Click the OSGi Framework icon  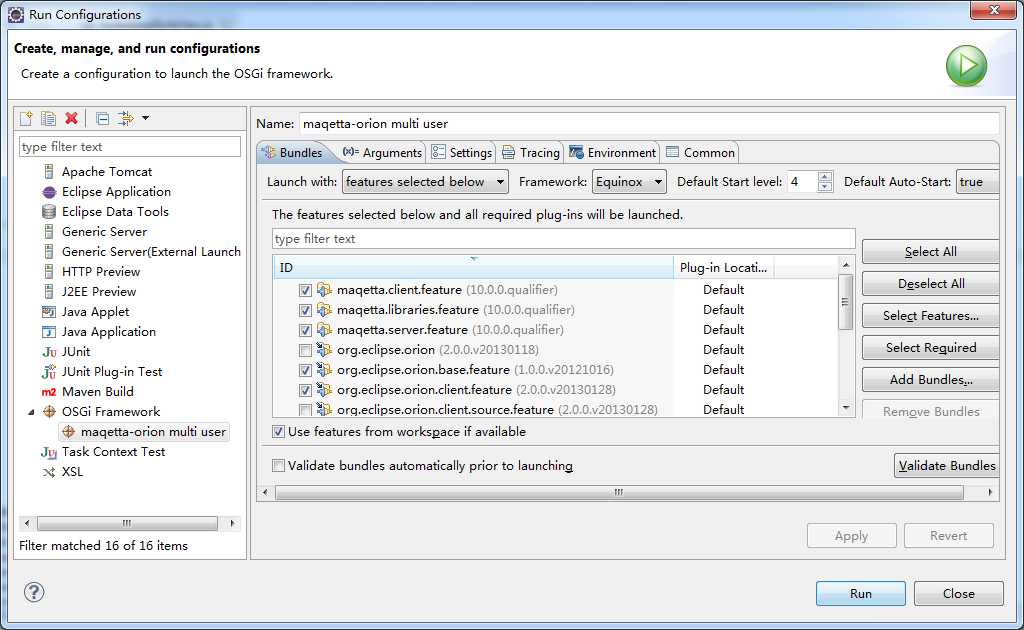(x=49, y=412)
